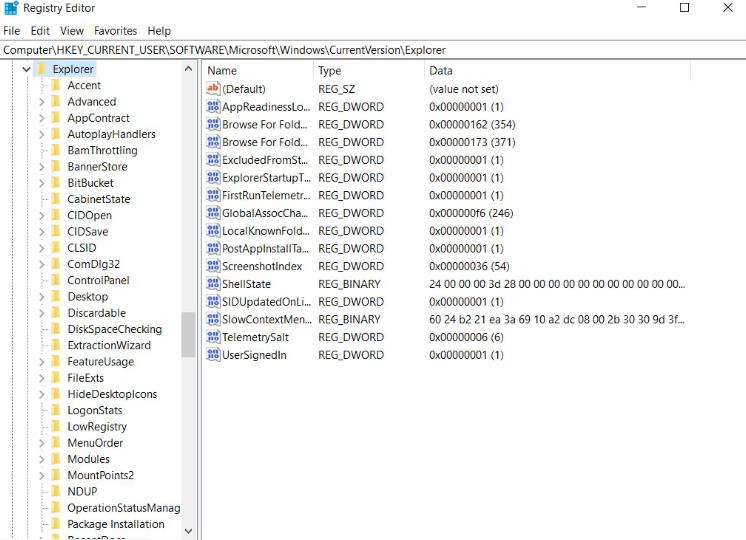Expand the AppContract key
The image size is (746, 540).
pyautogui.click(x=41, y=118)
